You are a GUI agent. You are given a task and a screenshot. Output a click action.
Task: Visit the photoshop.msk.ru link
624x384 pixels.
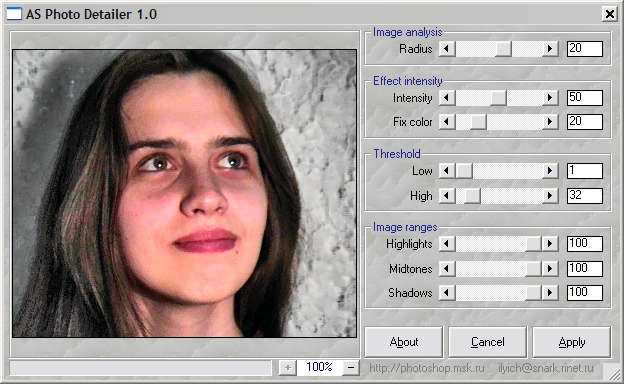(427, 368)
